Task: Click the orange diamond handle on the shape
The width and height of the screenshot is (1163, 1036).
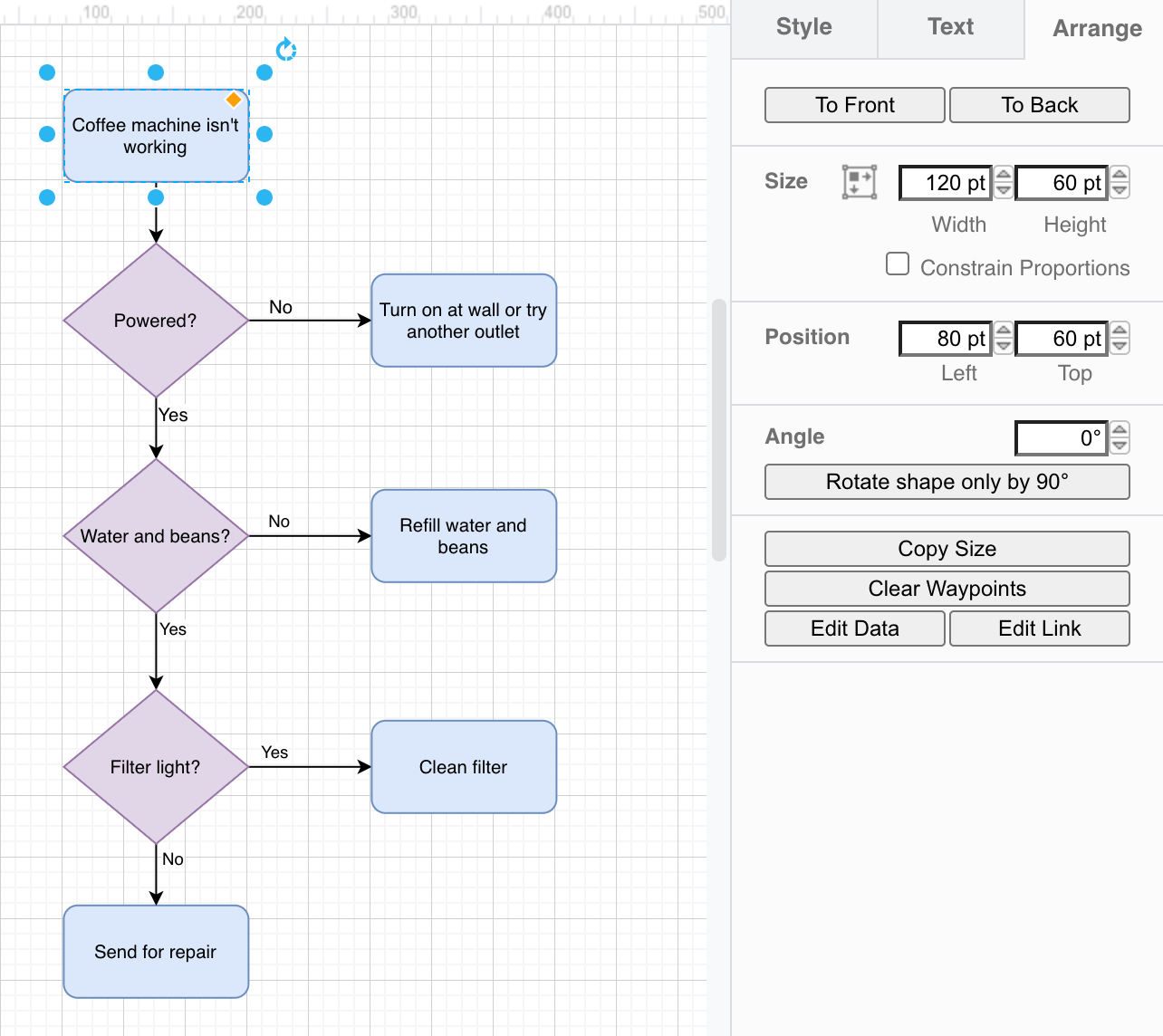Action: [233, 100]
